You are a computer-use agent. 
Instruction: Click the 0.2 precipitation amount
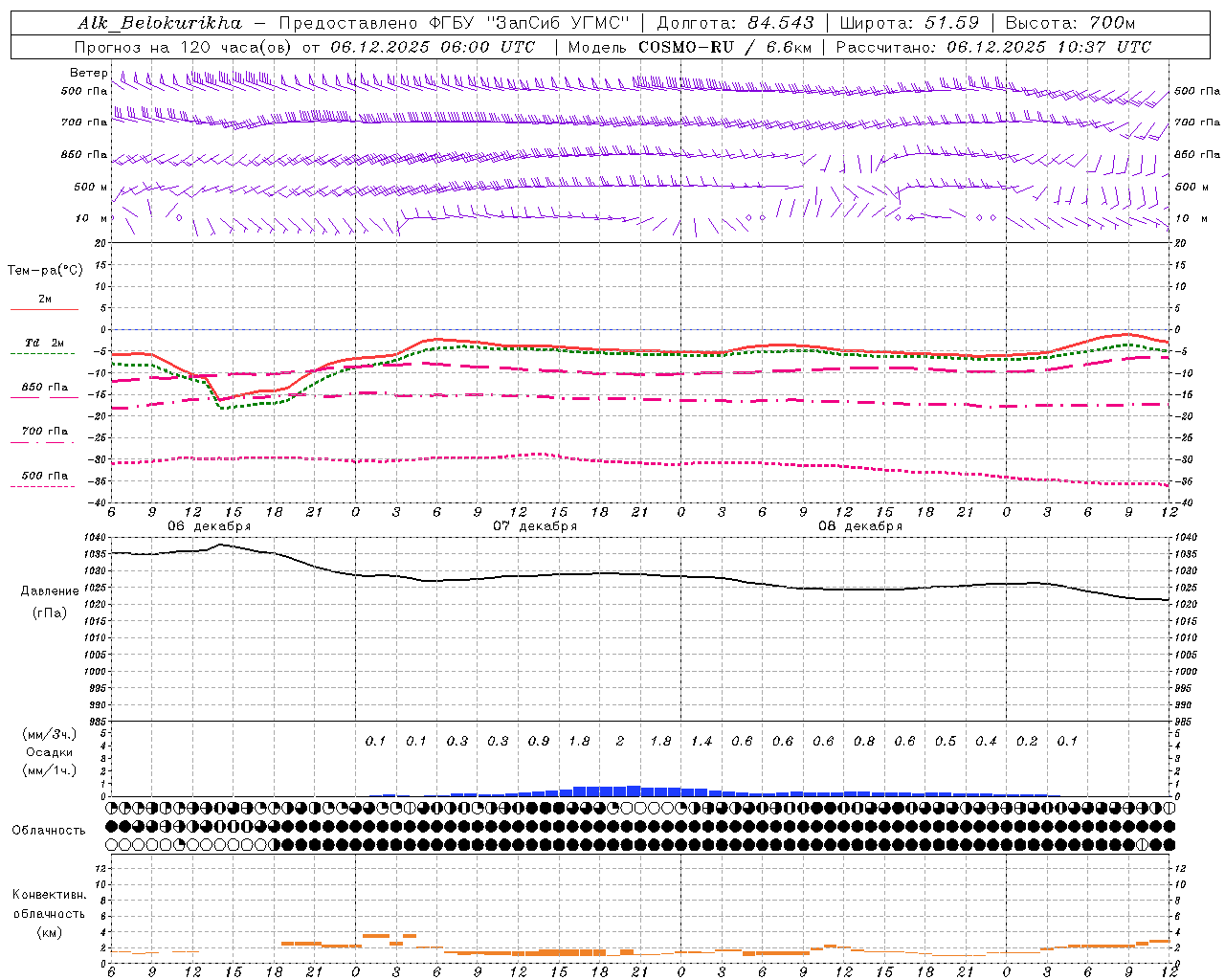tap(1027, 741)
